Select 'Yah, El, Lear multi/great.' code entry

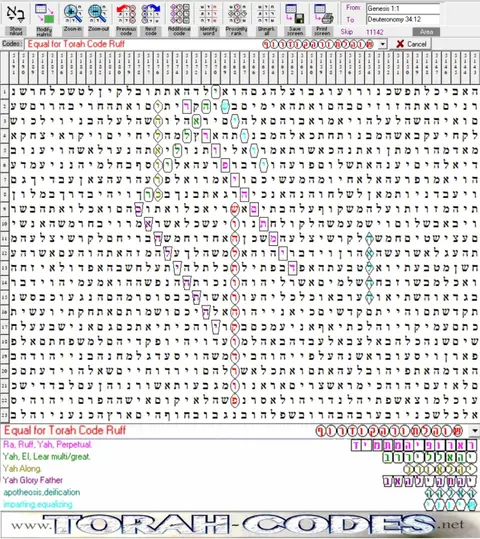click(x=46, y=456)
